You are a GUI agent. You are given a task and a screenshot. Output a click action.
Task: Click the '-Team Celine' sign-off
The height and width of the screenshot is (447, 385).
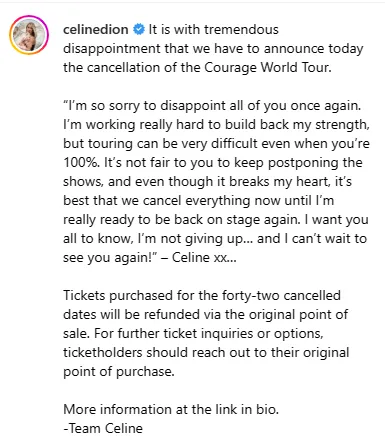coord(103,428)
